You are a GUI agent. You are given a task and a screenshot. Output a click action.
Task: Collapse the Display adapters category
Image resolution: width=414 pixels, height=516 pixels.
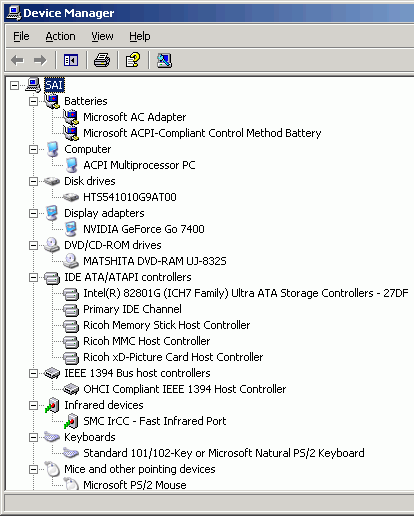(x=33, y=213)
